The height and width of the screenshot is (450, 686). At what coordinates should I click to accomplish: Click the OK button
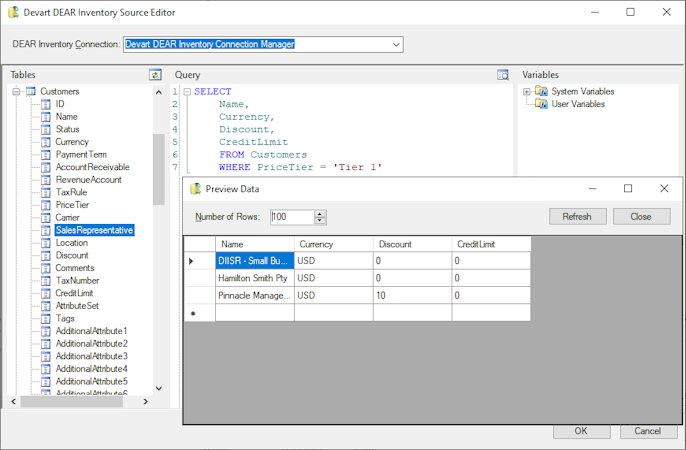pyautogui.click(x=579, y=431)
